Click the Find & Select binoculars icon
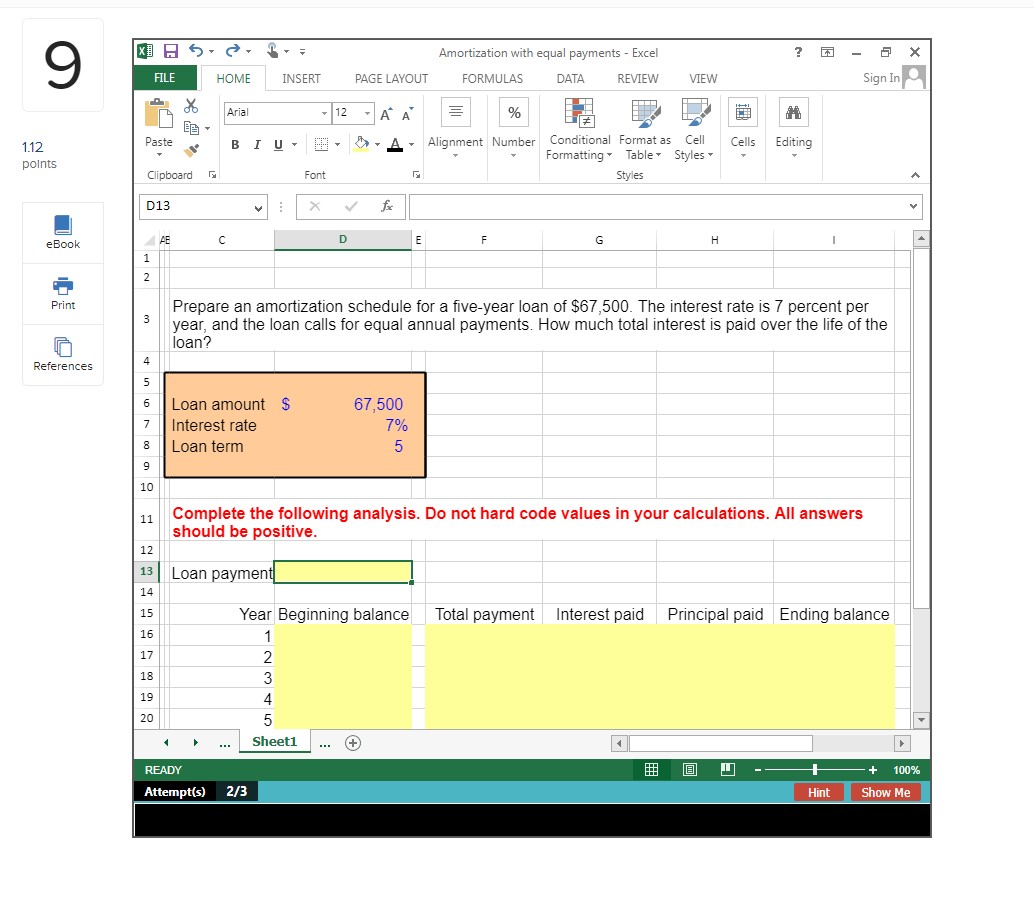The image size is (1034, 917). point(793,113)
